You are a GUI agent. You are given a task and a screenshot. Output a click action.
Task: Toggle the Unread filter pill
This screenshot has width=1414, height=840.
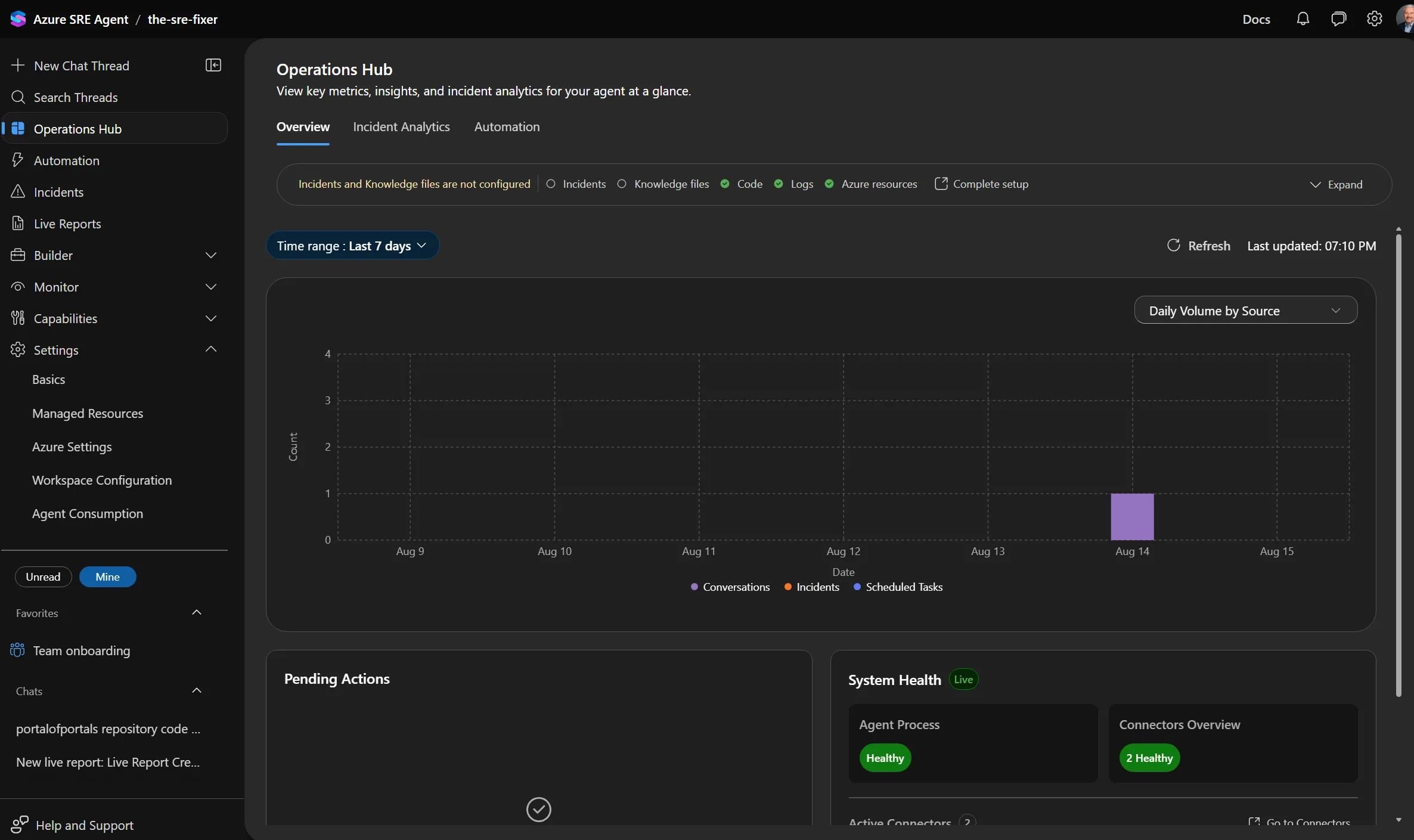click(x=43, y=576)
